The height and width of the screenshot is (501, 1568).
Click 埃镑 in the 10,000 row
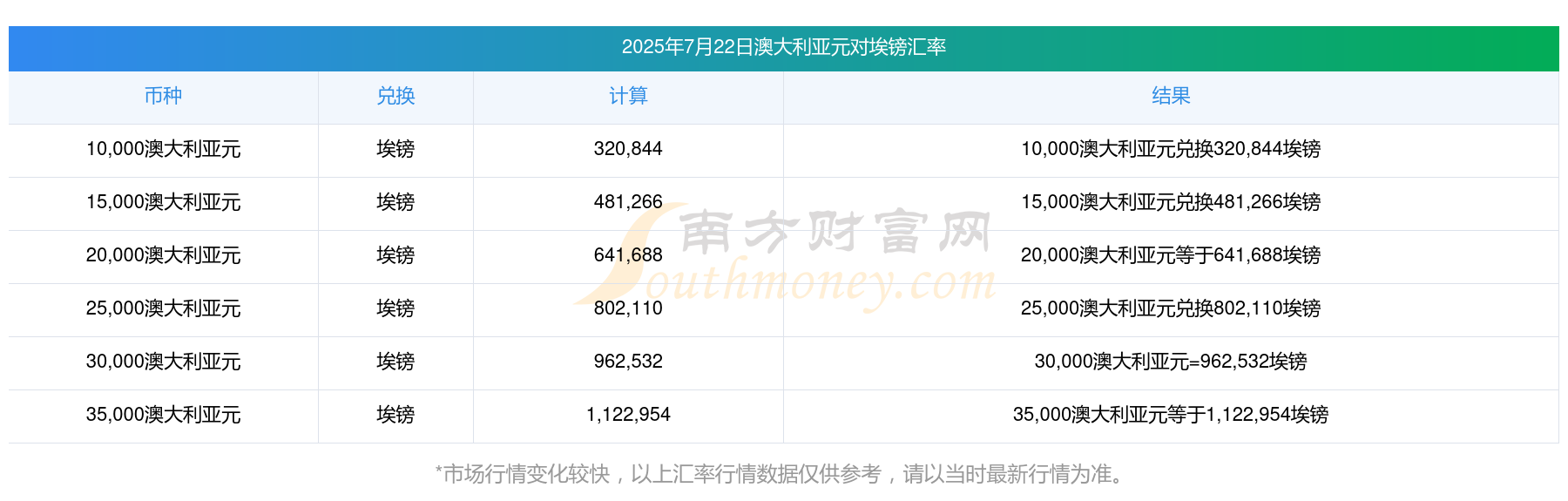[x=395, y=149]
